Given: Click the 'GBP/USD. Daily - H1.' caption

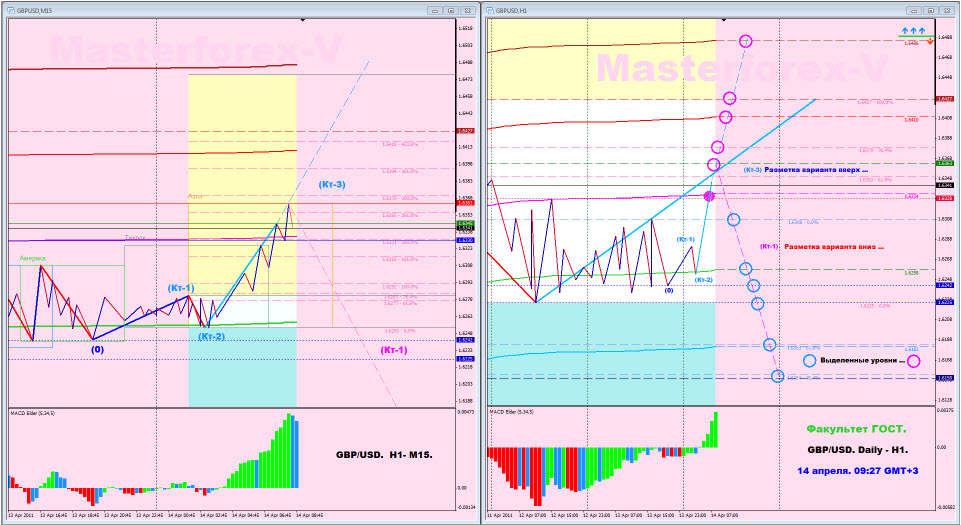Looking at the screenshot, I should [857, 450].
